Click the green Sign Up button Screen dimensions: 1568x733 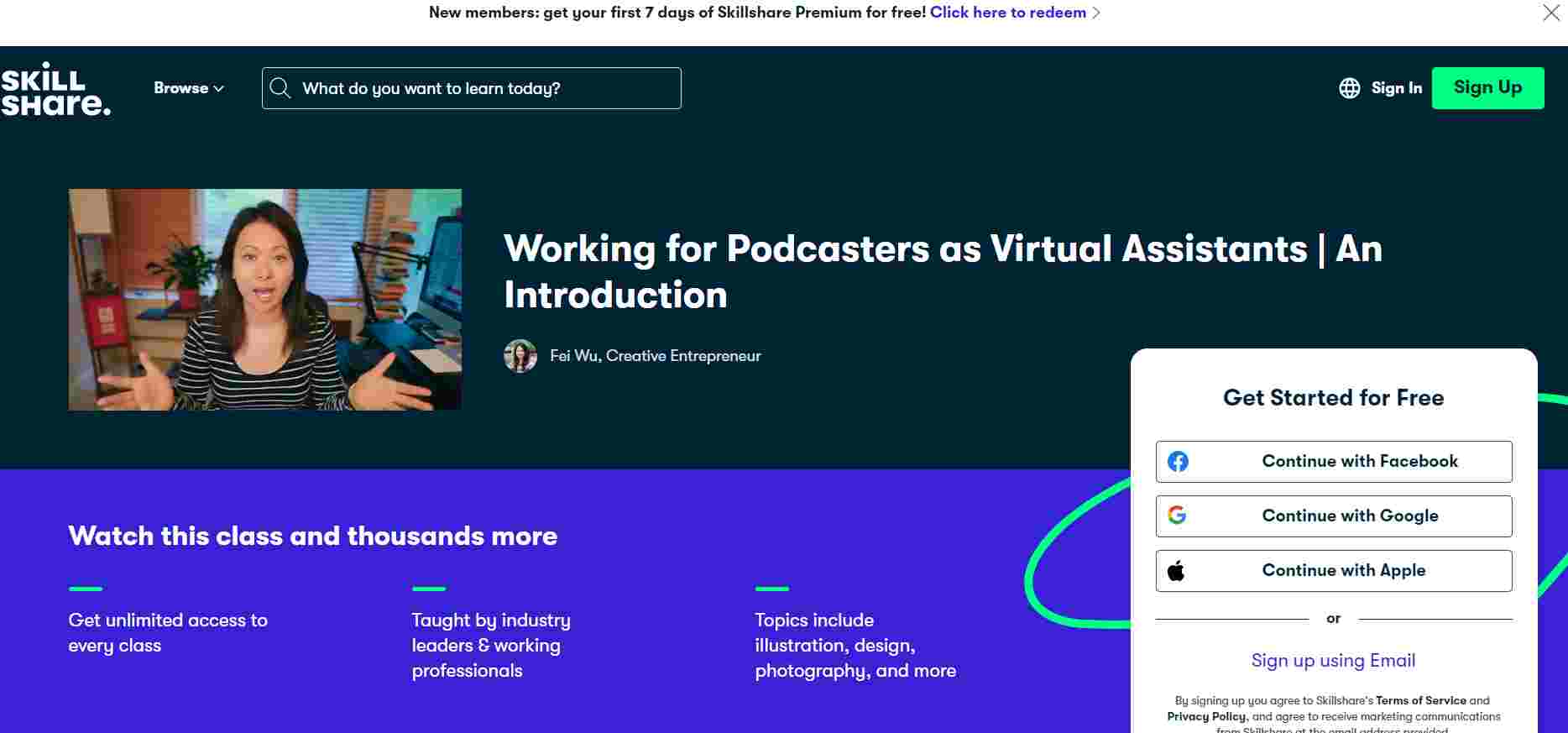coord(1487,88)
